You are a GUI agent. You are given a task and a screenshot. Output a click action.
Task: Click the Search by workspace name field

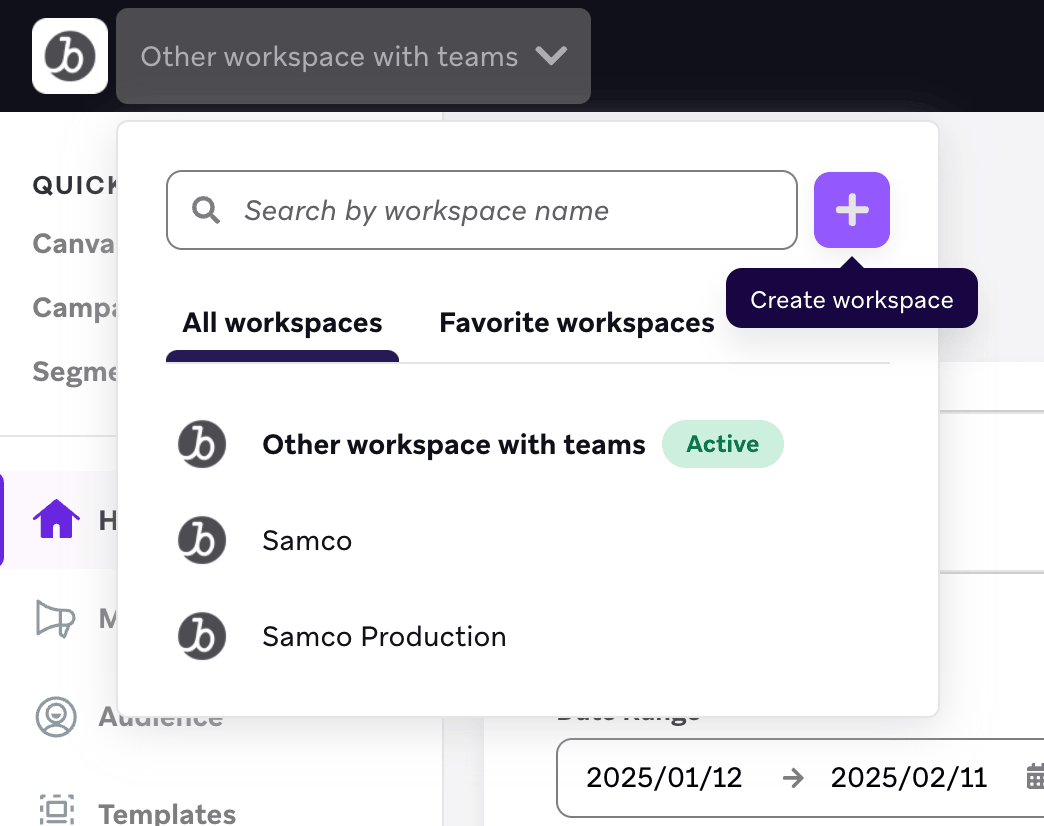click(481, 210)
